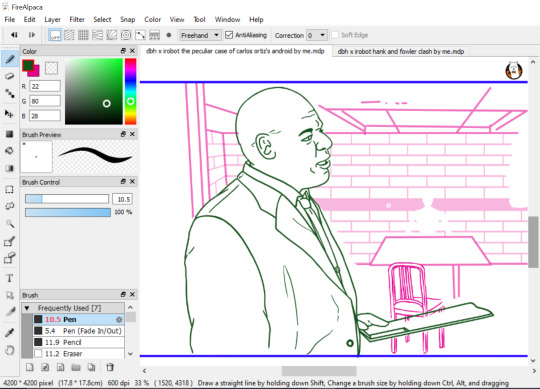
Task: Delete brush with trash icon
Action: [x=110, y=367]
